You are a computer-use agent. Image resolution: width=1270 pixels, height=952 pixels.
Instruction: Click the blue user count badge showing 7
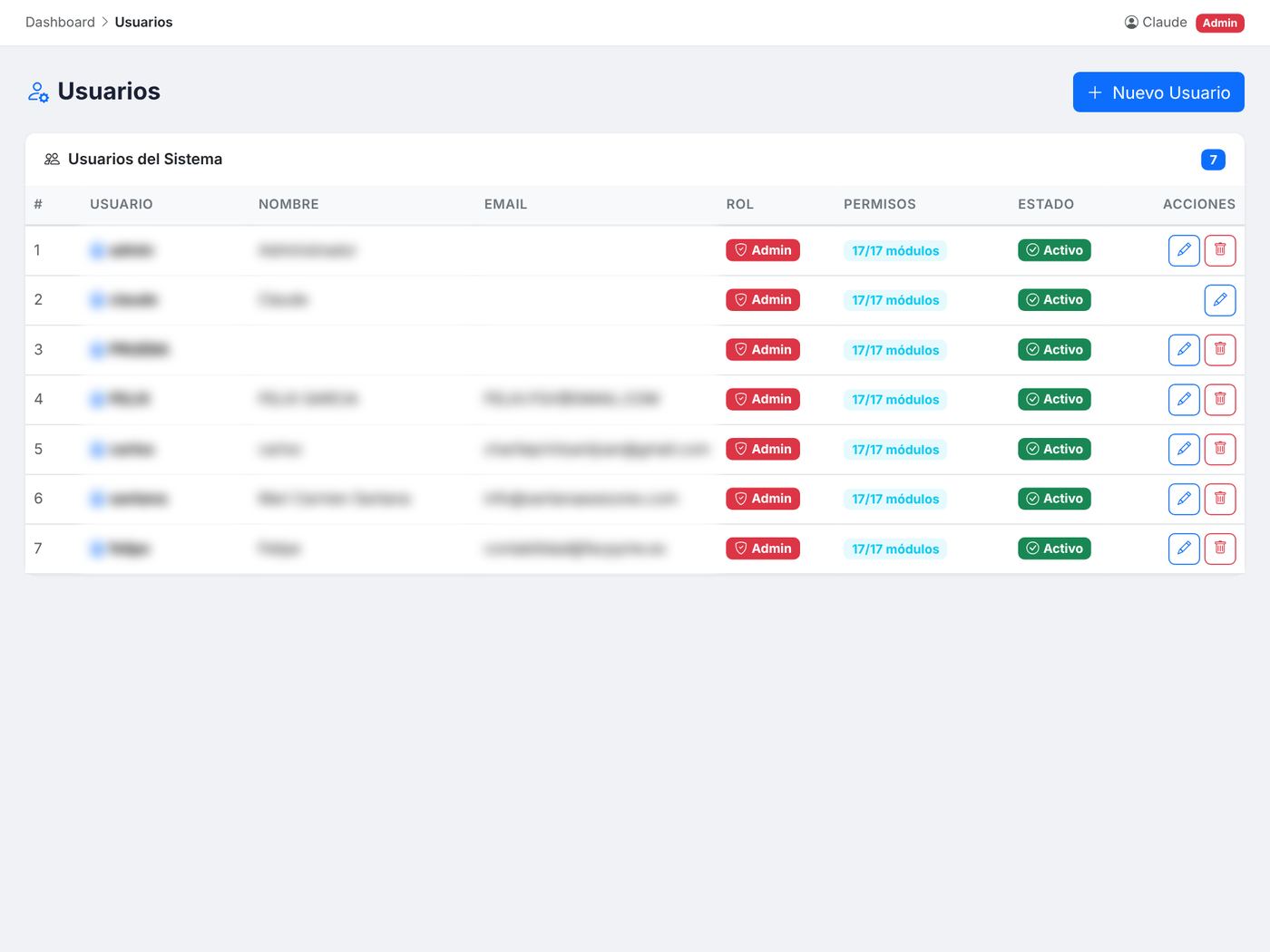(x=1213, y=160)
